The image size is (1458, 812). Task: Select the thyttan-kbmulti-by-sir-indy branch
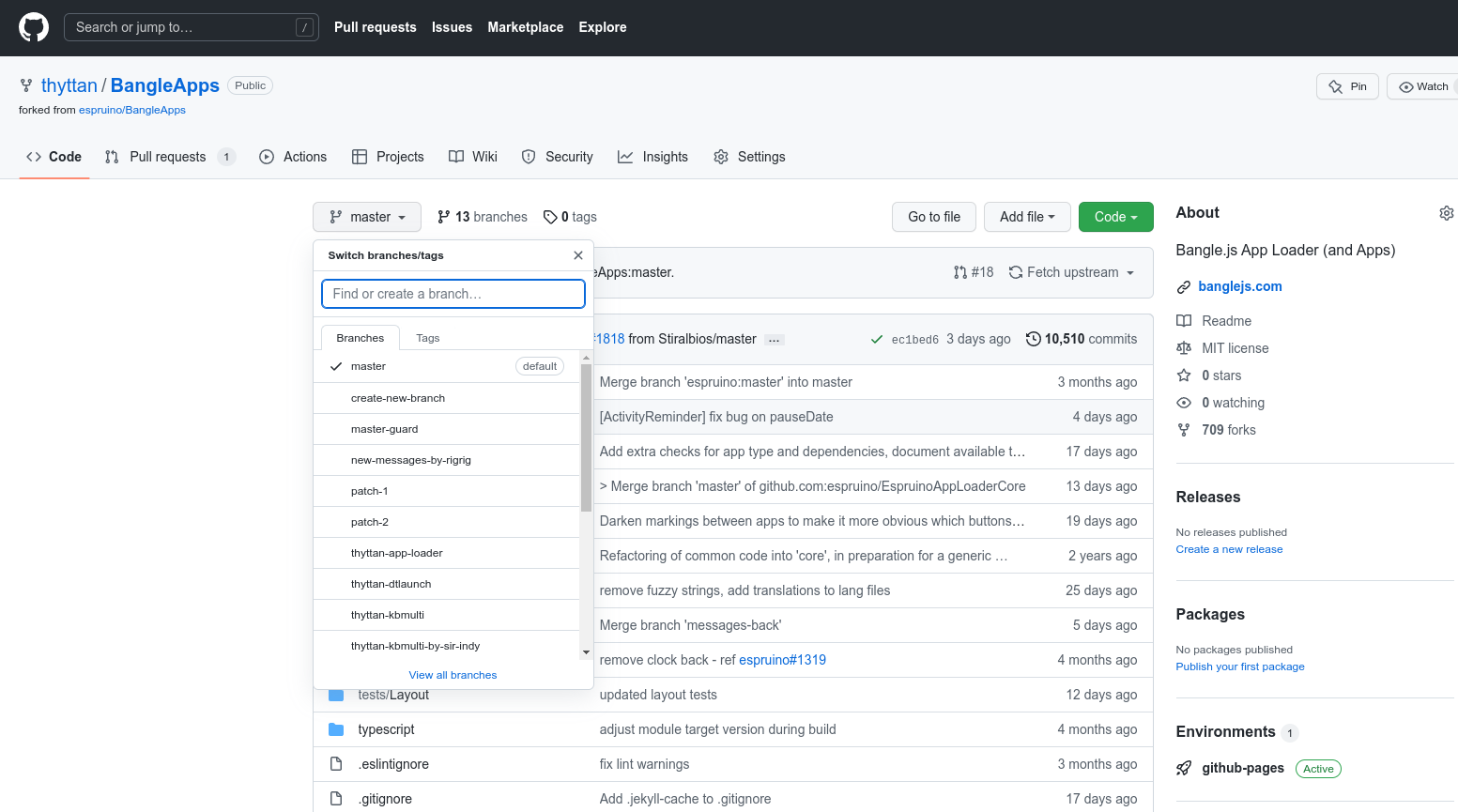[x=447, y=646]
